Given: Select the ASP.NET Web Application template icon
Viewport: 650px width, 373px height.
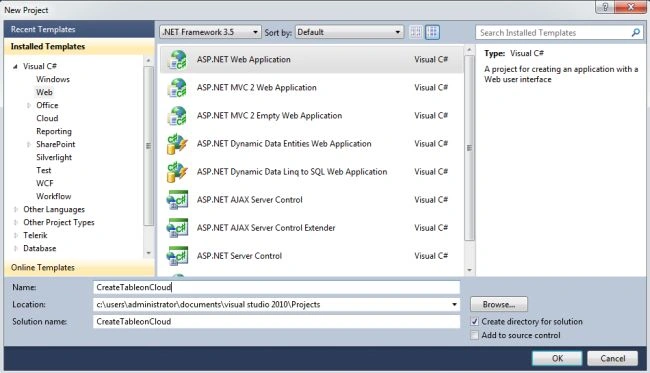Looking at the screenshot, I should click(x=177, y=60).
